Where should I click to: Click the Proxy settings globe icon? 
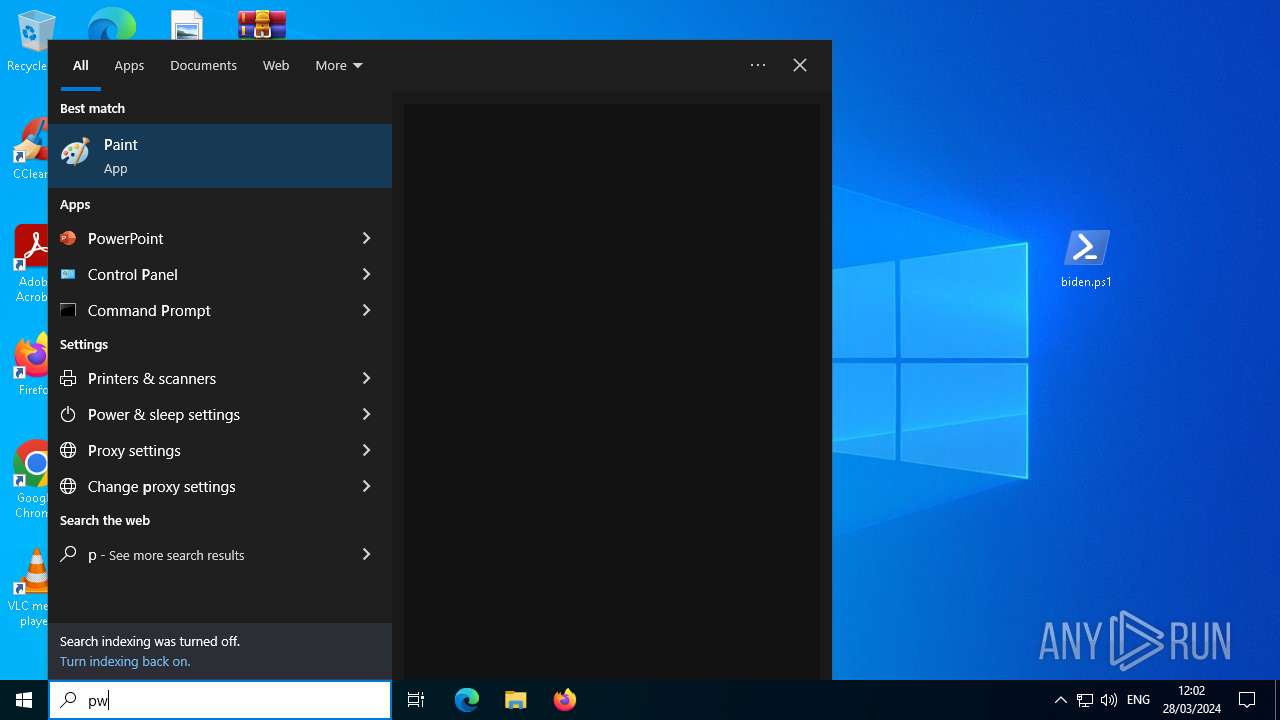point(68,450)
